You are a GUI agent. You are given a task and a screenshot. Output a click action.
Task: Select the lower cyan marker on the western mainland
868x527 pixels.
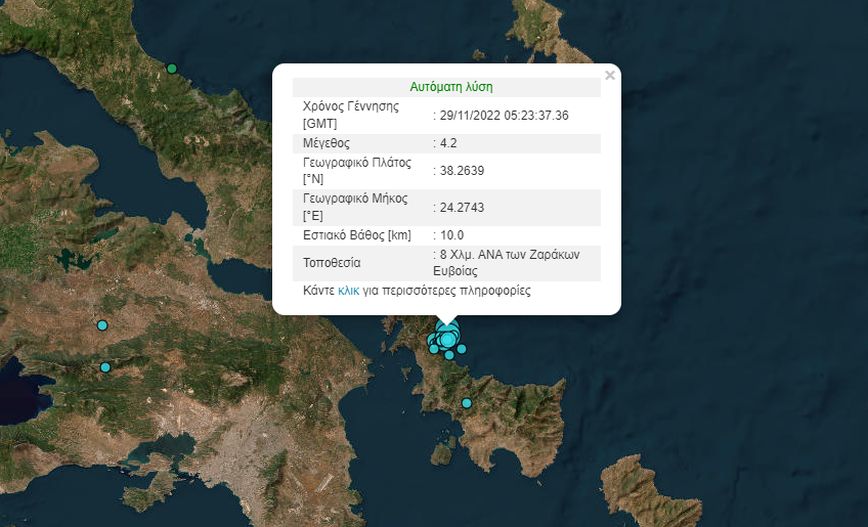tap(105, 367)
